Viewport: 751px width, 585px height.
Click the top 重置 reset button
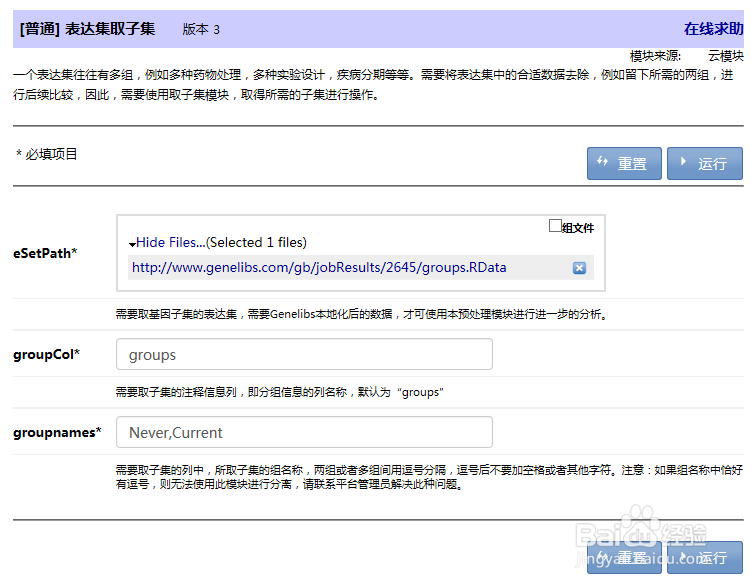[x=624, y=163]
